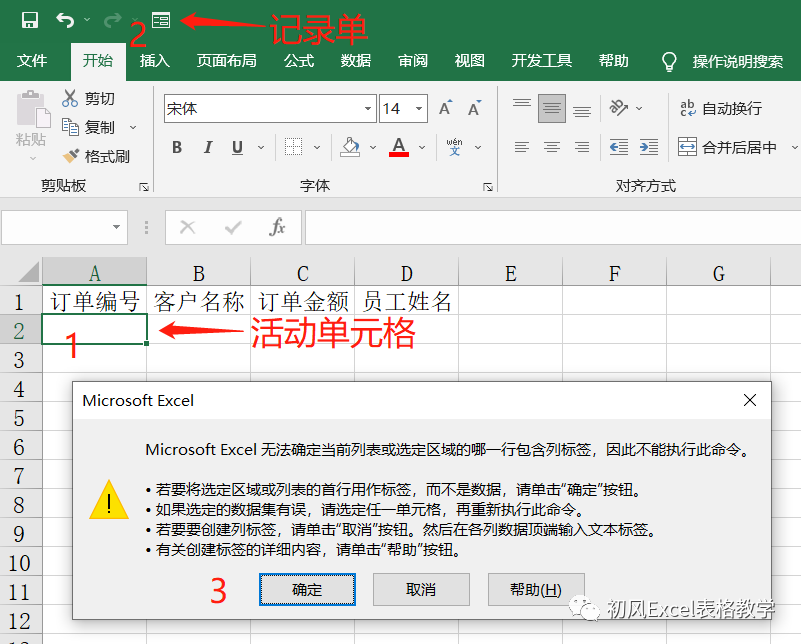801x644 pixels.
Task: Decrease font size with smaller A icon
Action: point(475,108)
